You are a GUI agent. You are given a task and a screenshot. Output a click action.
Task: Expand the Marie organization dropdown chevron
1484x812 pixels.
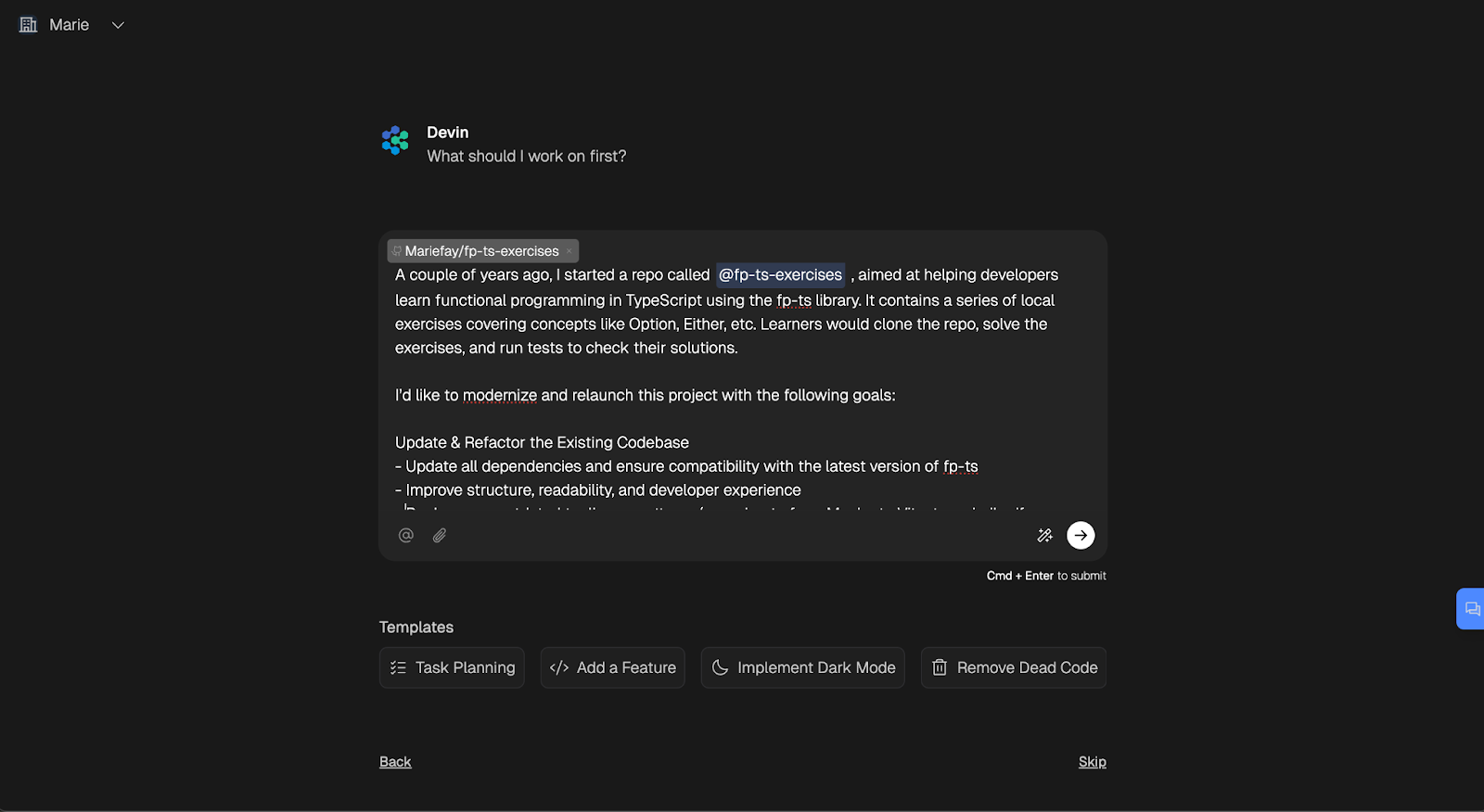[118, 25]
